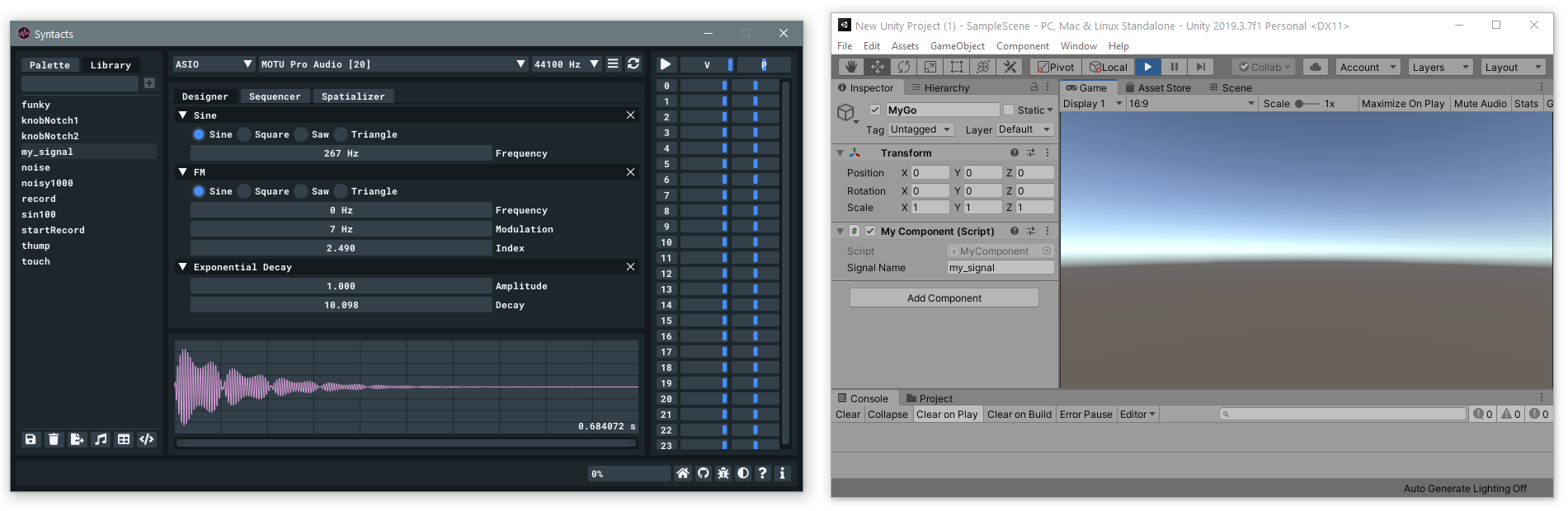The image size is (1568, 511).
Task: Click the music note icon in Syntacts
Action: (101, 439)
